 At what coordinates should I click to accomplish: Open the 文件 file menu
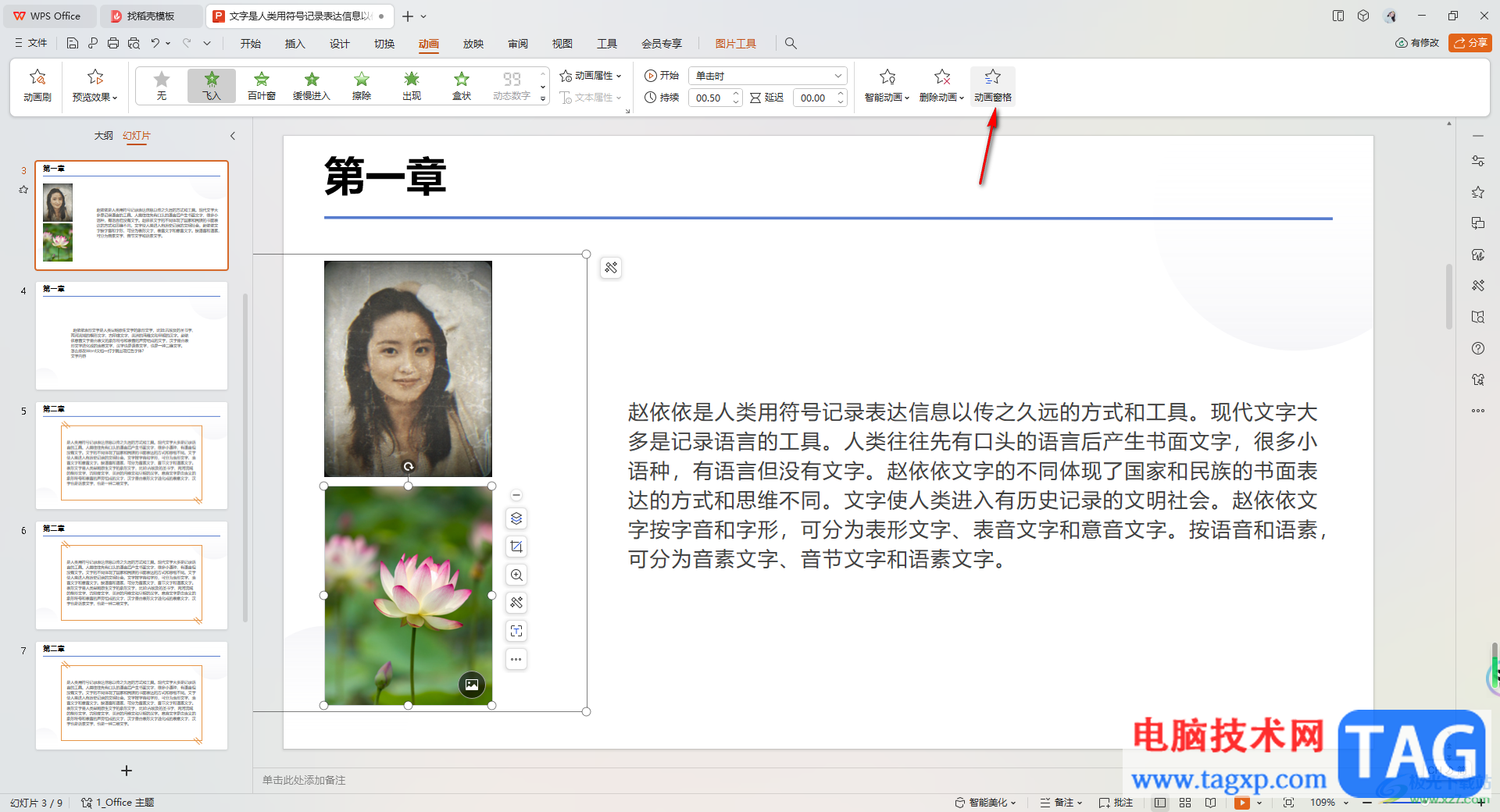tap(31, 43)
